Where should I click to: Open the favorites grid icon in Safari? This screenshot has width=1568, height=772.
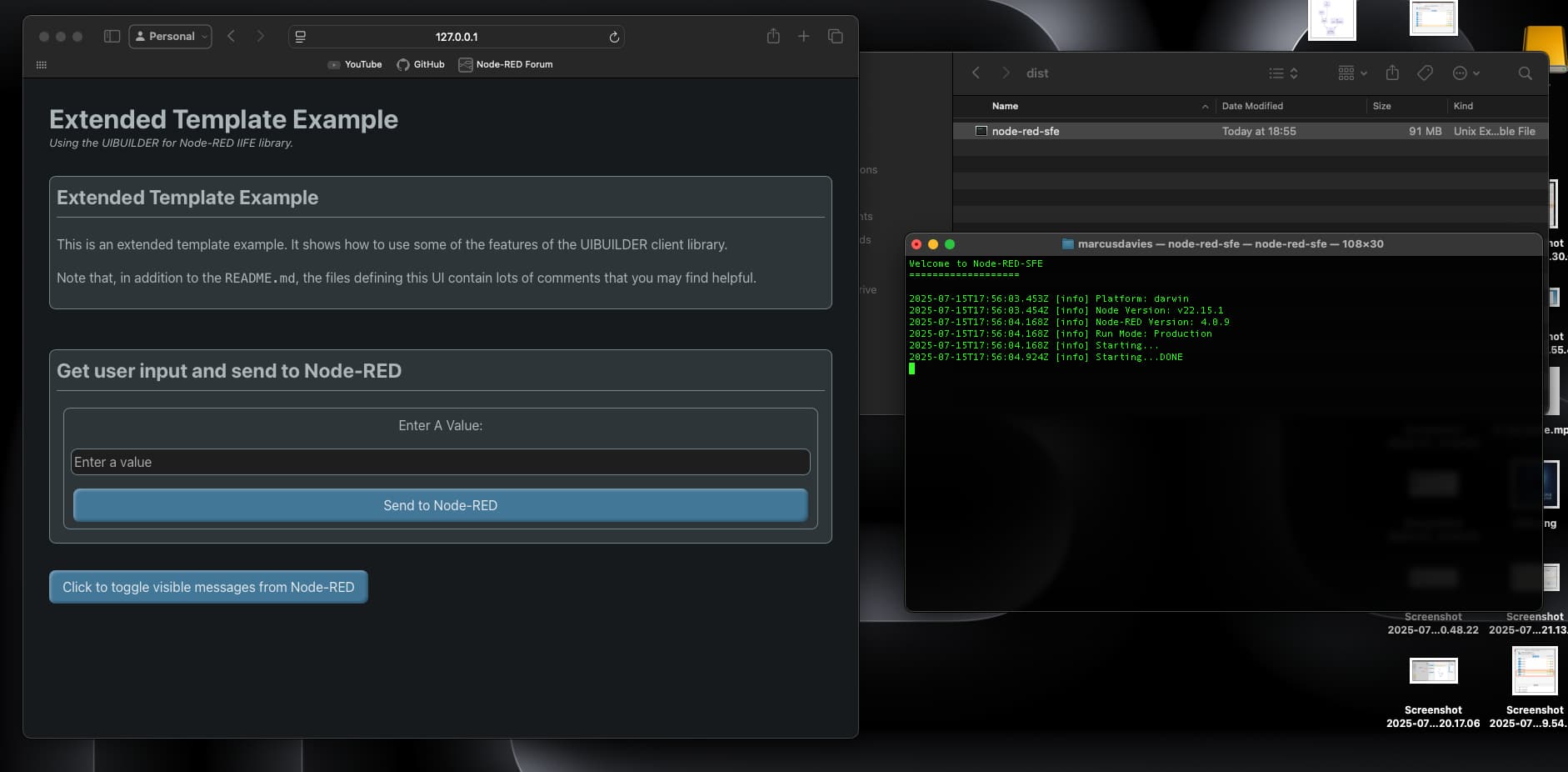click(x=42, y=64)
